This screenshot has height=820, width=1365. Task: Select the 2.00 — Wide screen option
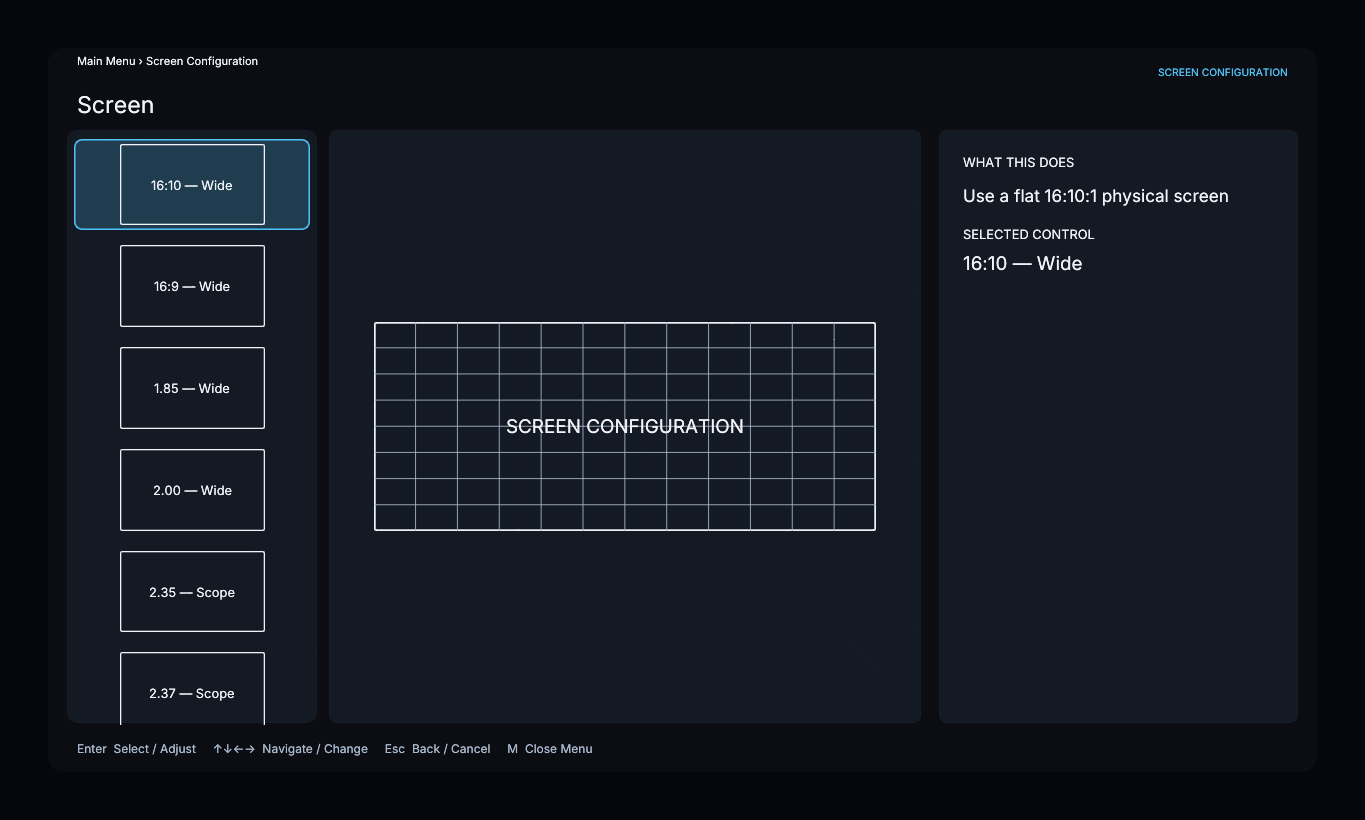(192, 490)
